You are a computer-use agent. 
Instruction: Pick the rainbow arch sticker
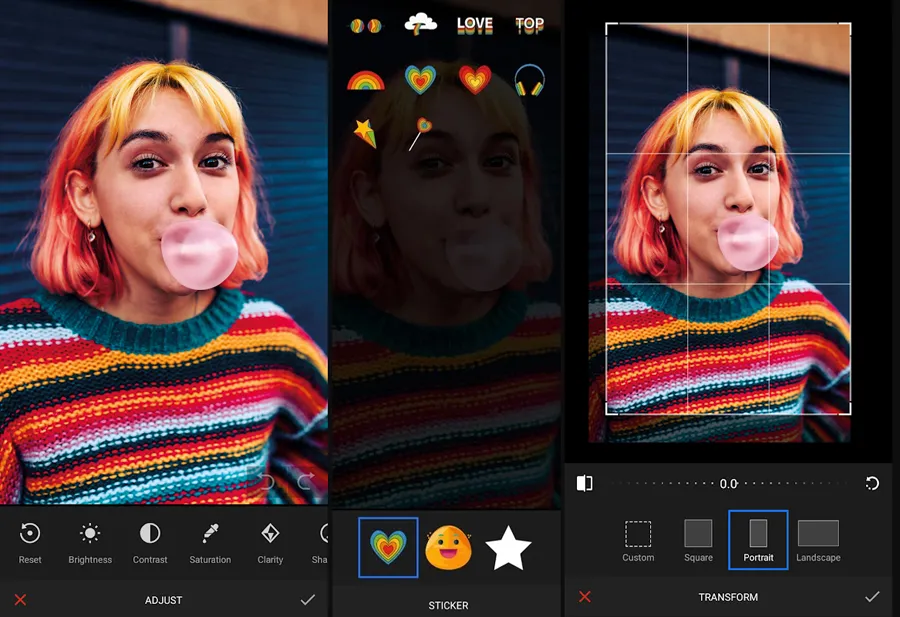pyautogui.click(x=365, y=80)
